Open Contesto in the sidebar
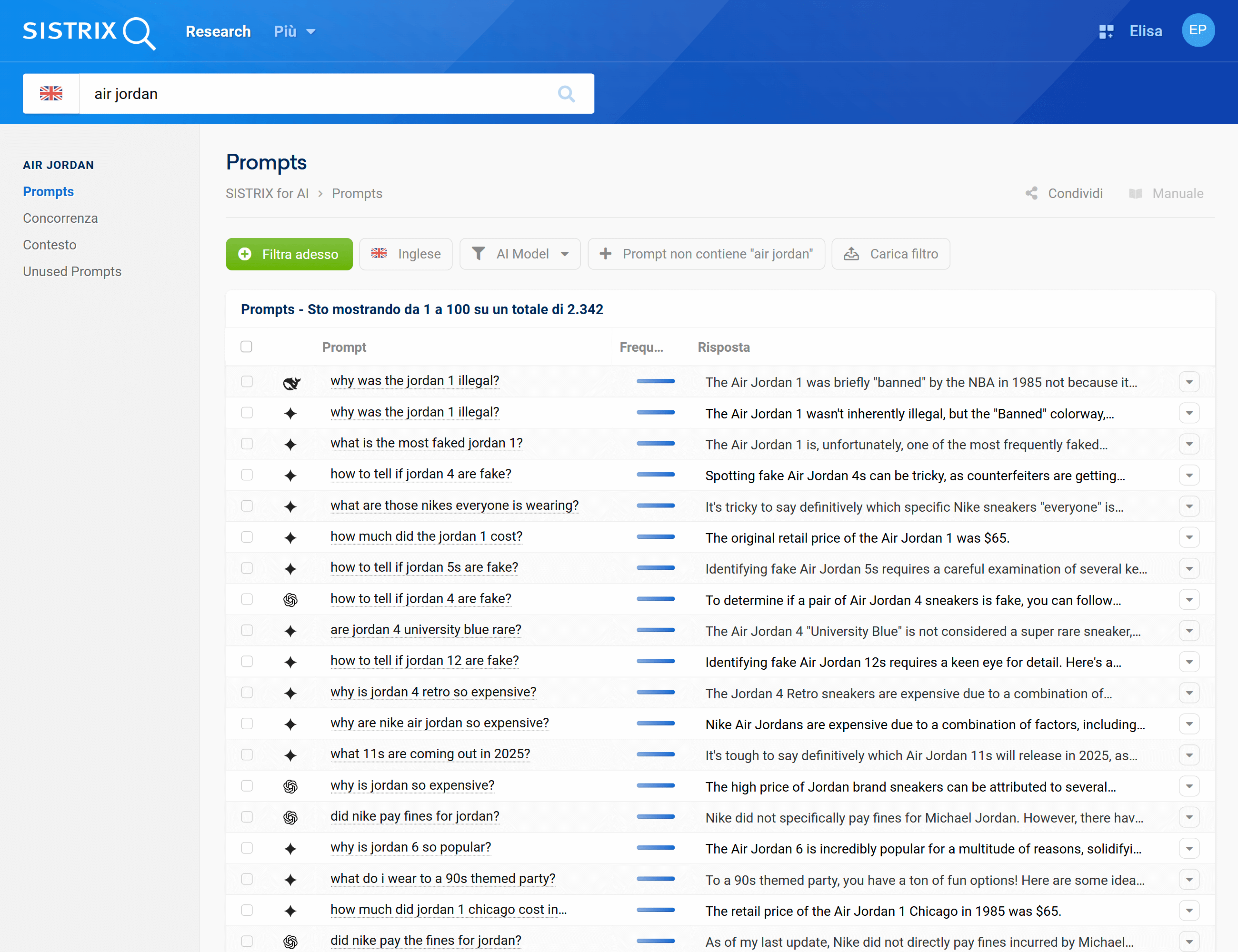Viewport: 1238px width, 952px height. 50,245
